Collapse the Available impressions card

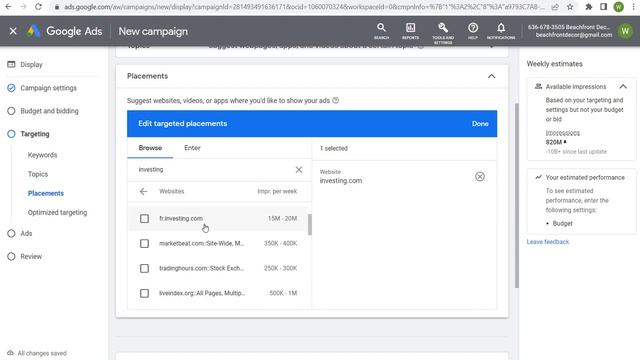623,87
